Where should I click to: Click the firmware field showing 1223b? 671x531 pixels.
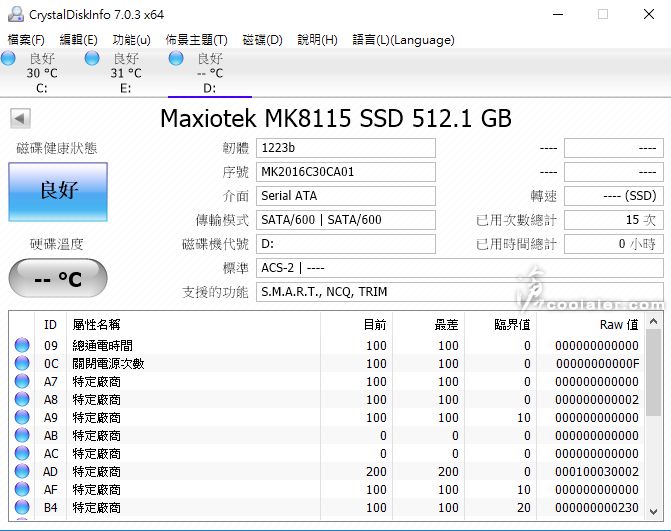point(346,148)
